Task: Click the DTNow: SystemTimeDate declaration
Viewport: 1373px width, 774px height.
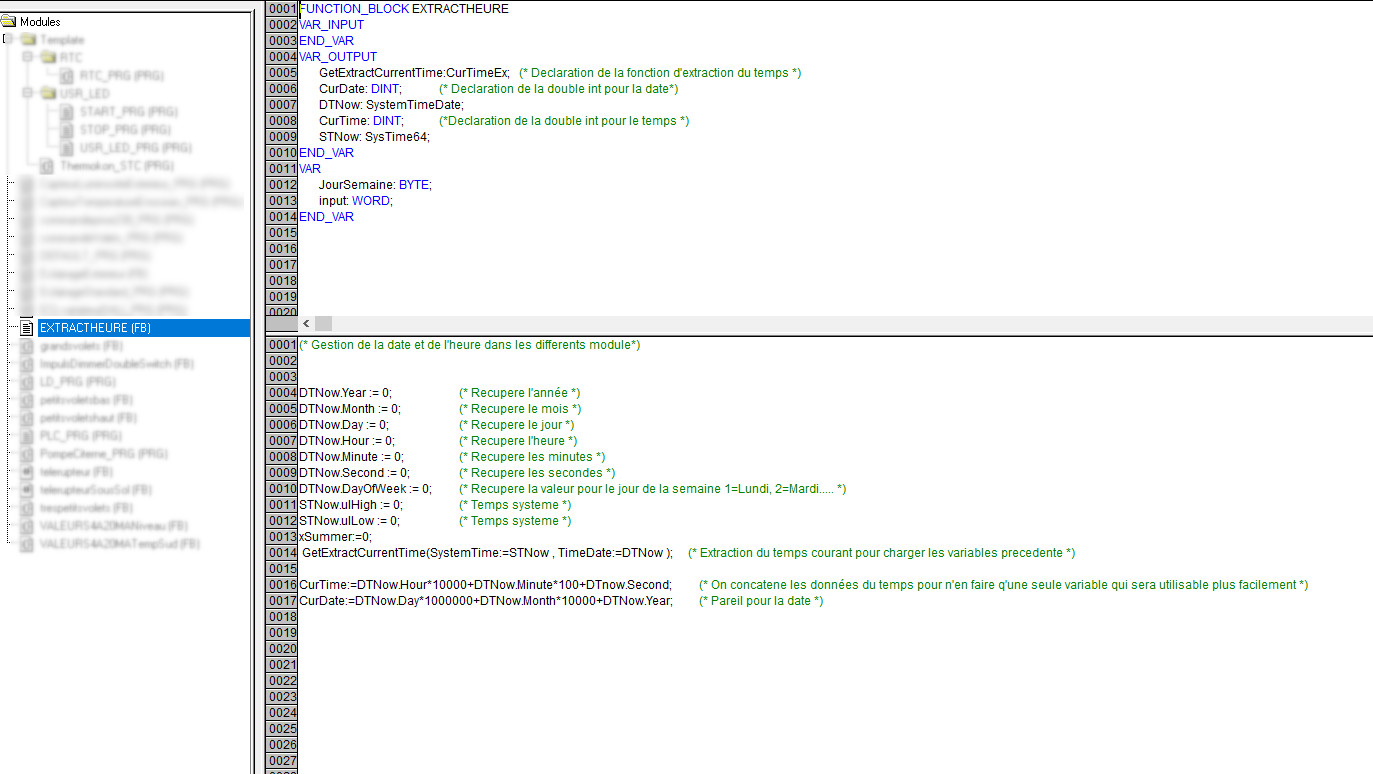Action: pyautogui.click(x=392, y=105)
